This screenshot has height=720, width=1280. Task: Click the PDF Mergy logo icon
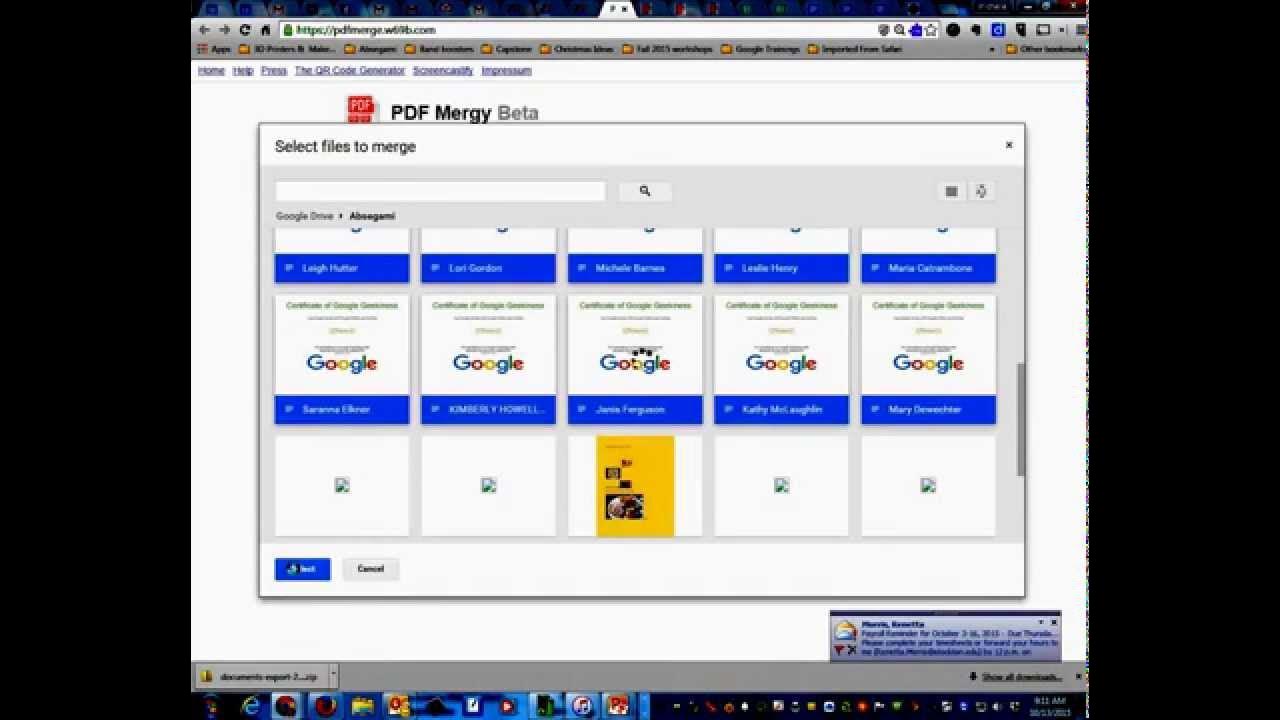click(361, 109)
